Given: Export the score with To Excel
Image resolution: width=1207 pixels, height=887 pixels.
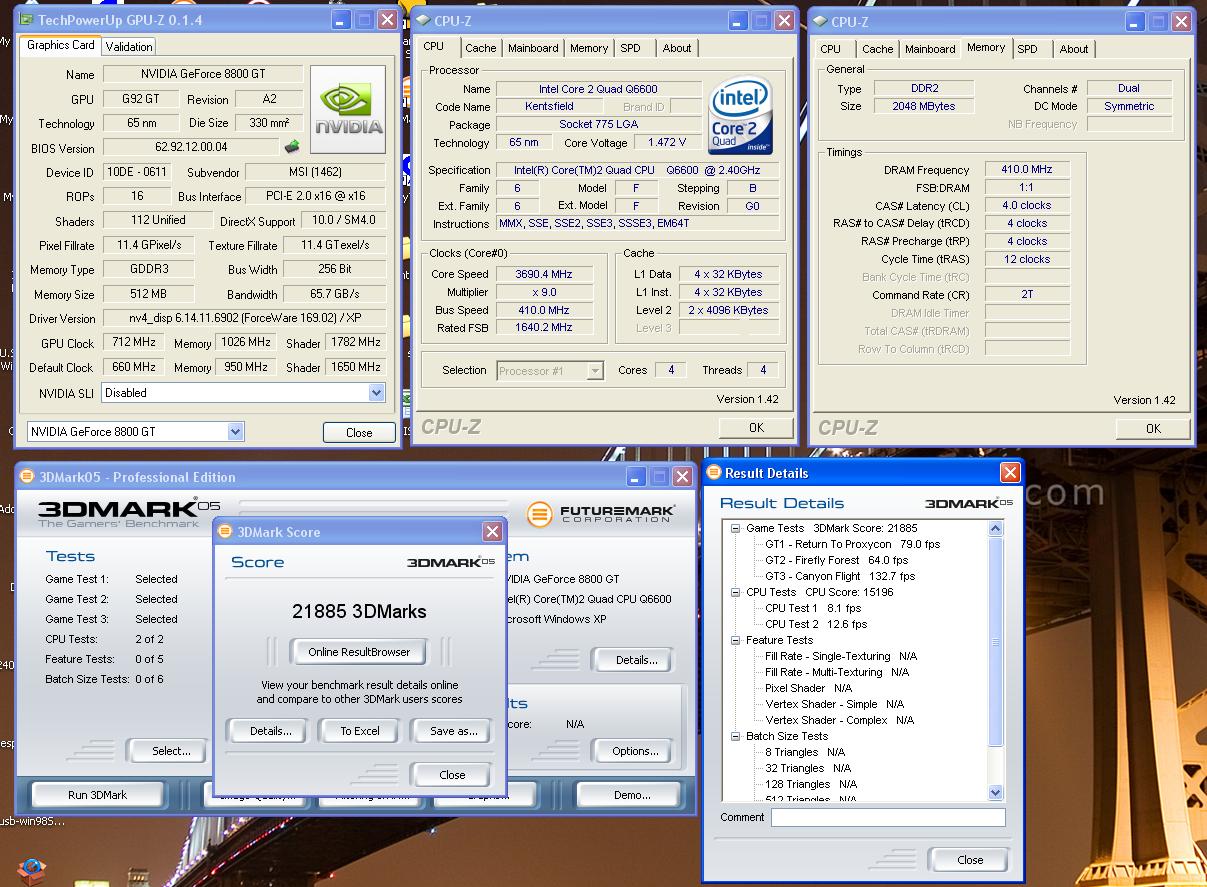Looking at the screenshot, I should [x=360, y=731].
